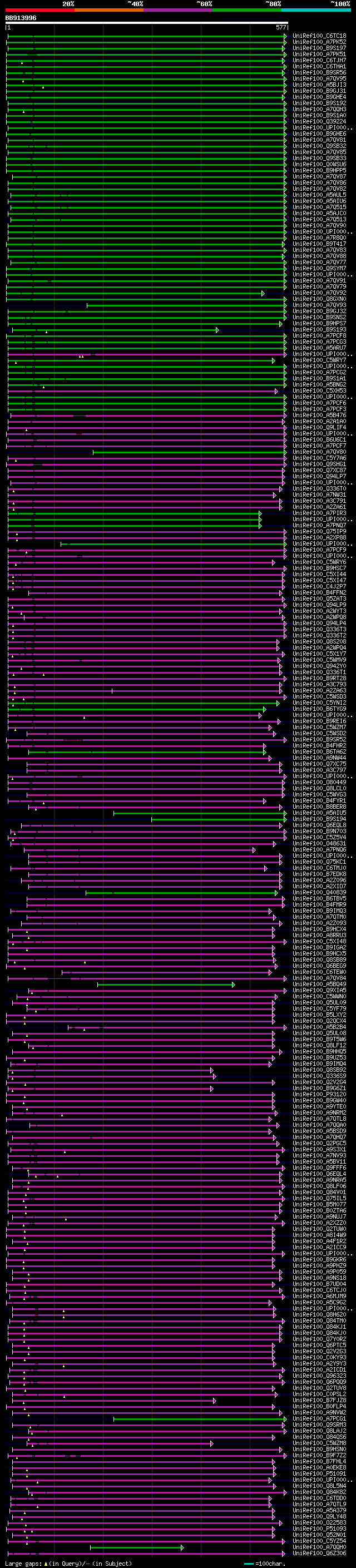Open hit UniRef100_C6TJH7
The height and width of the screenshot is (1568, 356).
click(319, 60)
